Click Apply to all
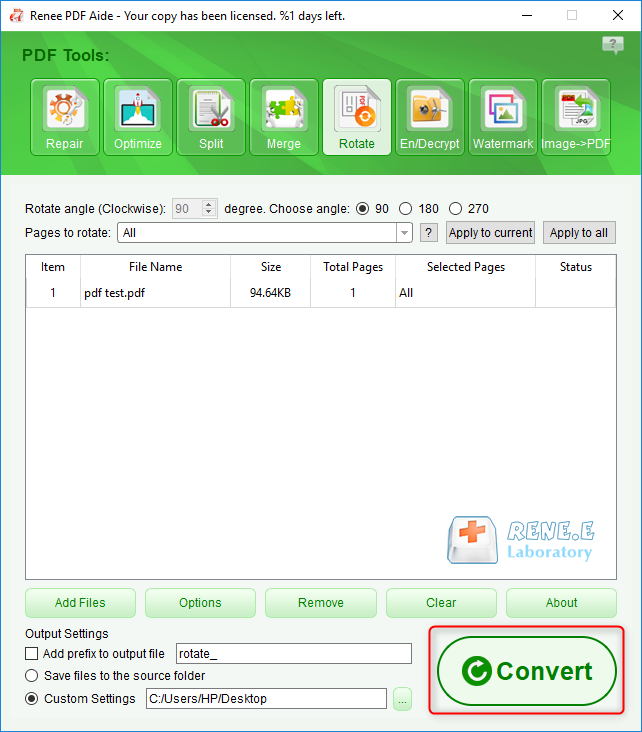This screenshot has height=732, width=642. (x=579, y=232)
